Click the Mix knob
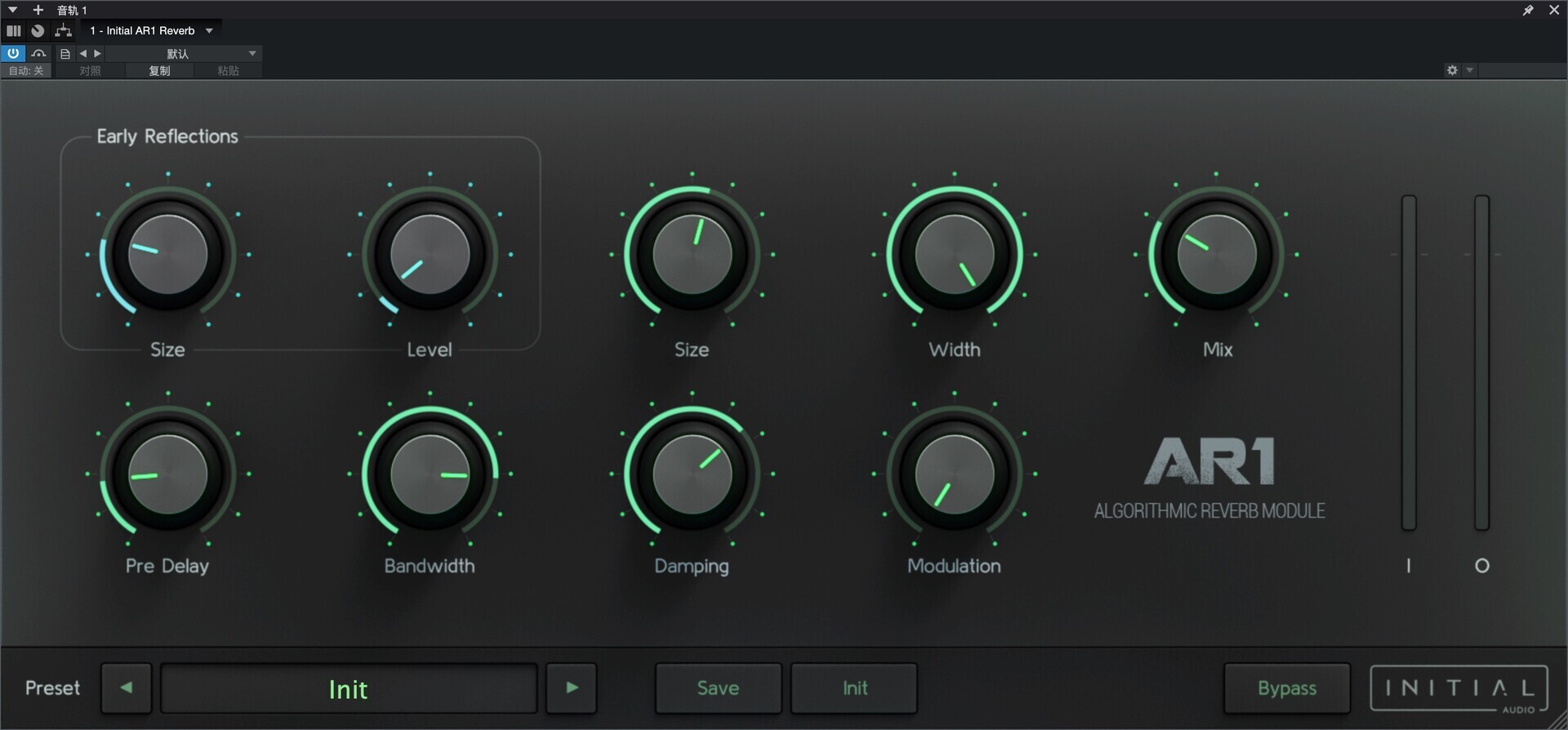 coord(1217,254)
